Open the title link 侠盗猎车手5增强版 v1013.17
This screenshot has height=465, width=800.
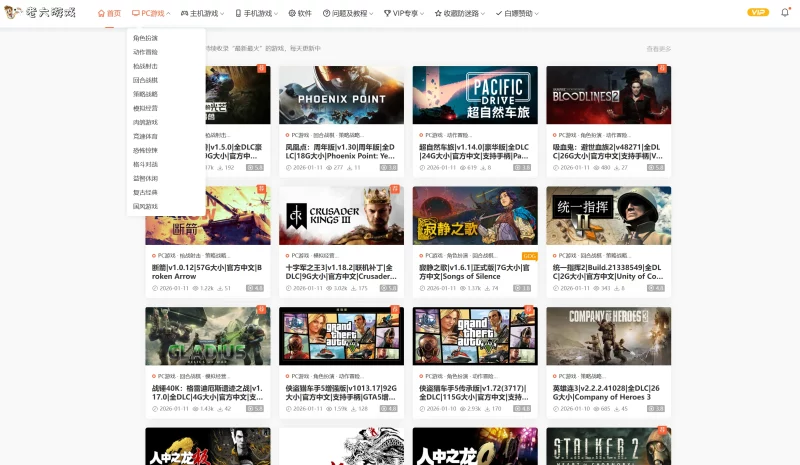tap(341, 393)
